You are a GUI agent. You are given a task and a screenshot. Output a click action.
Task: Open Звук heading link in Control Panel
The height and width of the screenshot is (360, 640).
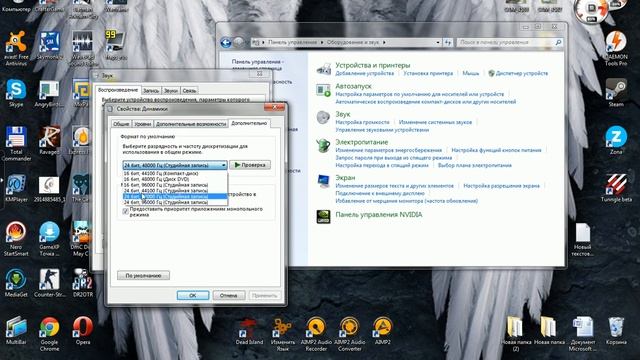click(x=343, y=114)
